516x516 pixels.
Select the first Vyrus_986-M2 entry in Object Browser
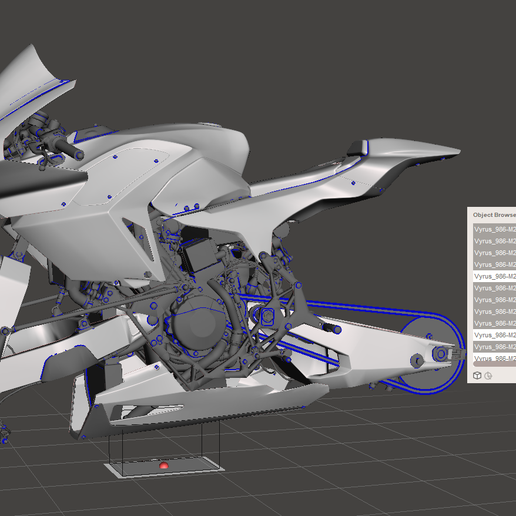pos(494,229)
